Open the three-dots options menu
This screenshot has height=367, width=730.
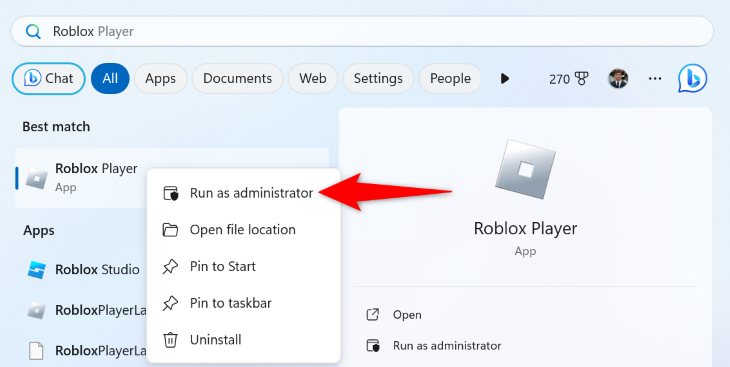point(655,79)
